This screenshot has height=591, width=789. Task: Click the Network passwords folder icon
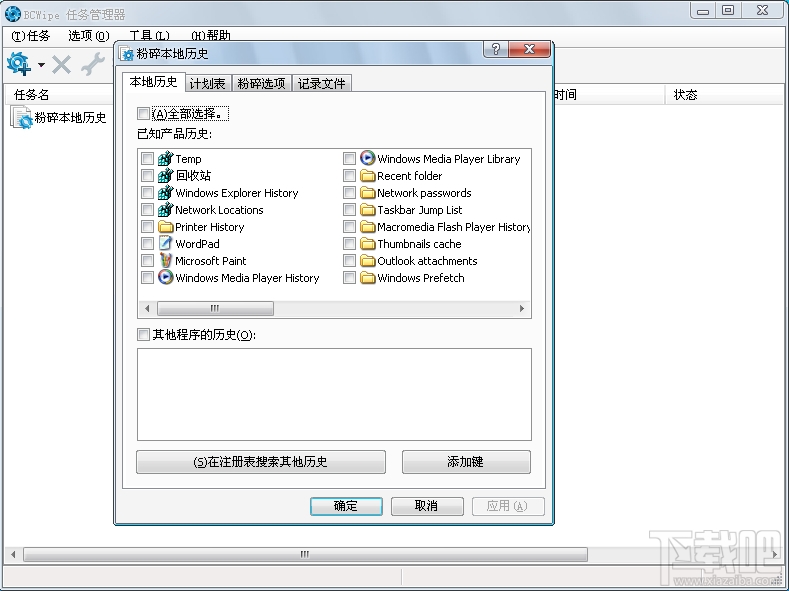click(x=368, y=193)
